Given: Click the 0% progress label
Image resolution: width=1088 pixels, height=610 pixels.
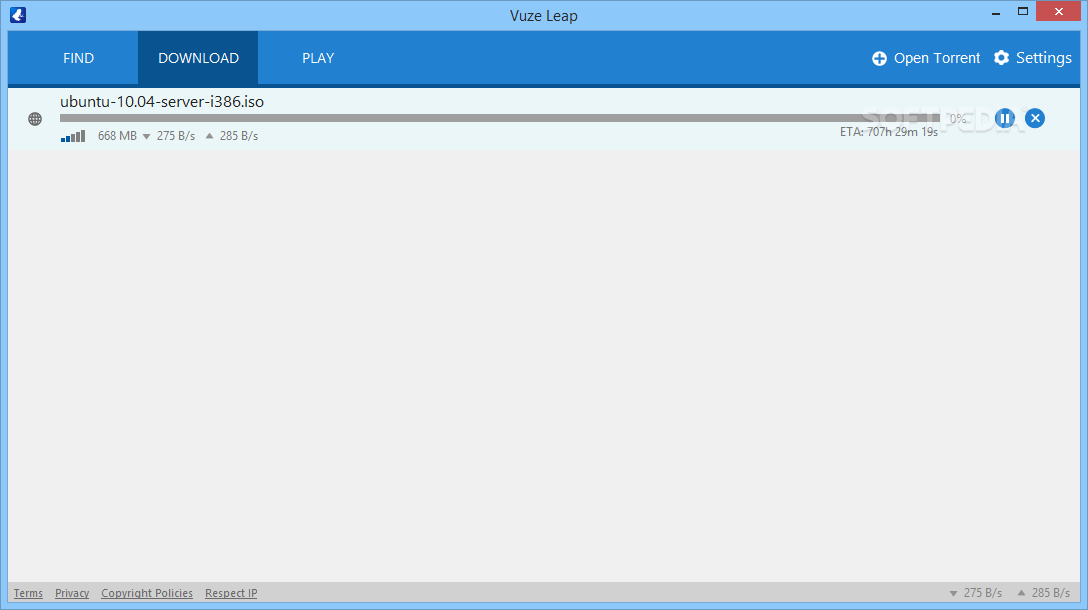Looking at the screenshot, I should 958,119.
